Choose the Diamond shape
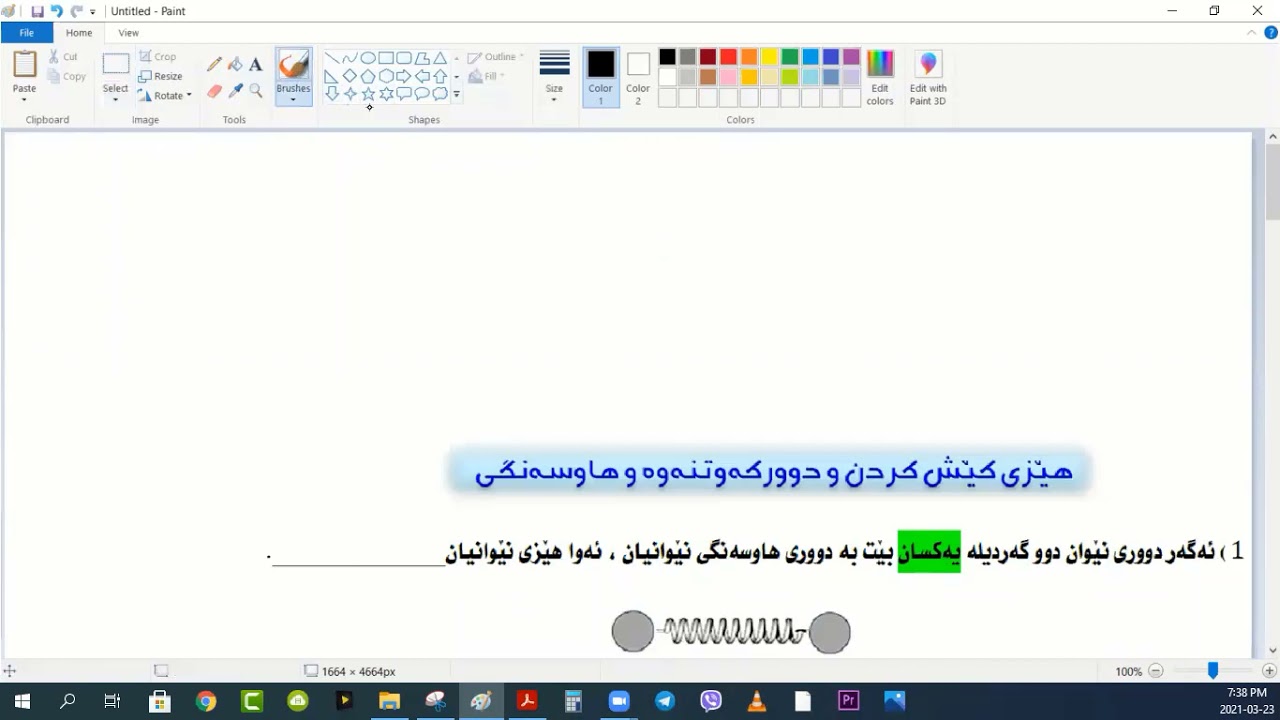This screenshot has width=1280, height=720. [x=350, y=76]
